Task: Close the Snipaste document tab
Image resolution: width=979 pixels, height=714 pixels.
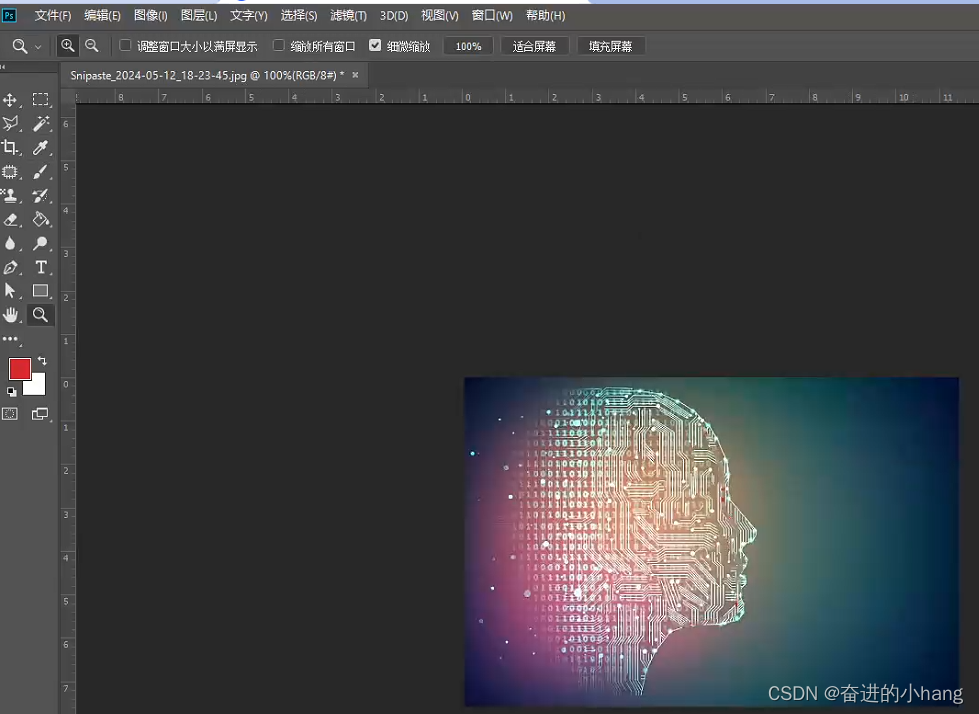Action: (x=355, y=75)
